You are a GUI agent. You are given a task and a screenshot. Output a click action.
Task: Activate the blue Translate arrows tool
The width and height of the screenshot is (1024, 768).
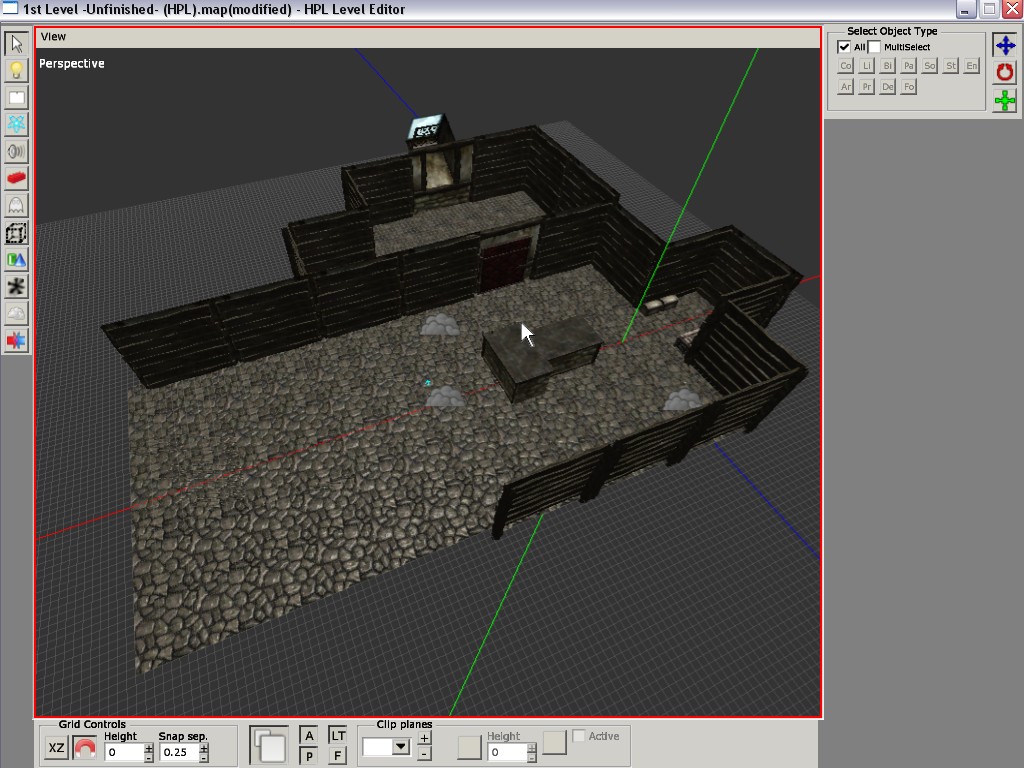pyautogui.click(x=1005, y=46)
